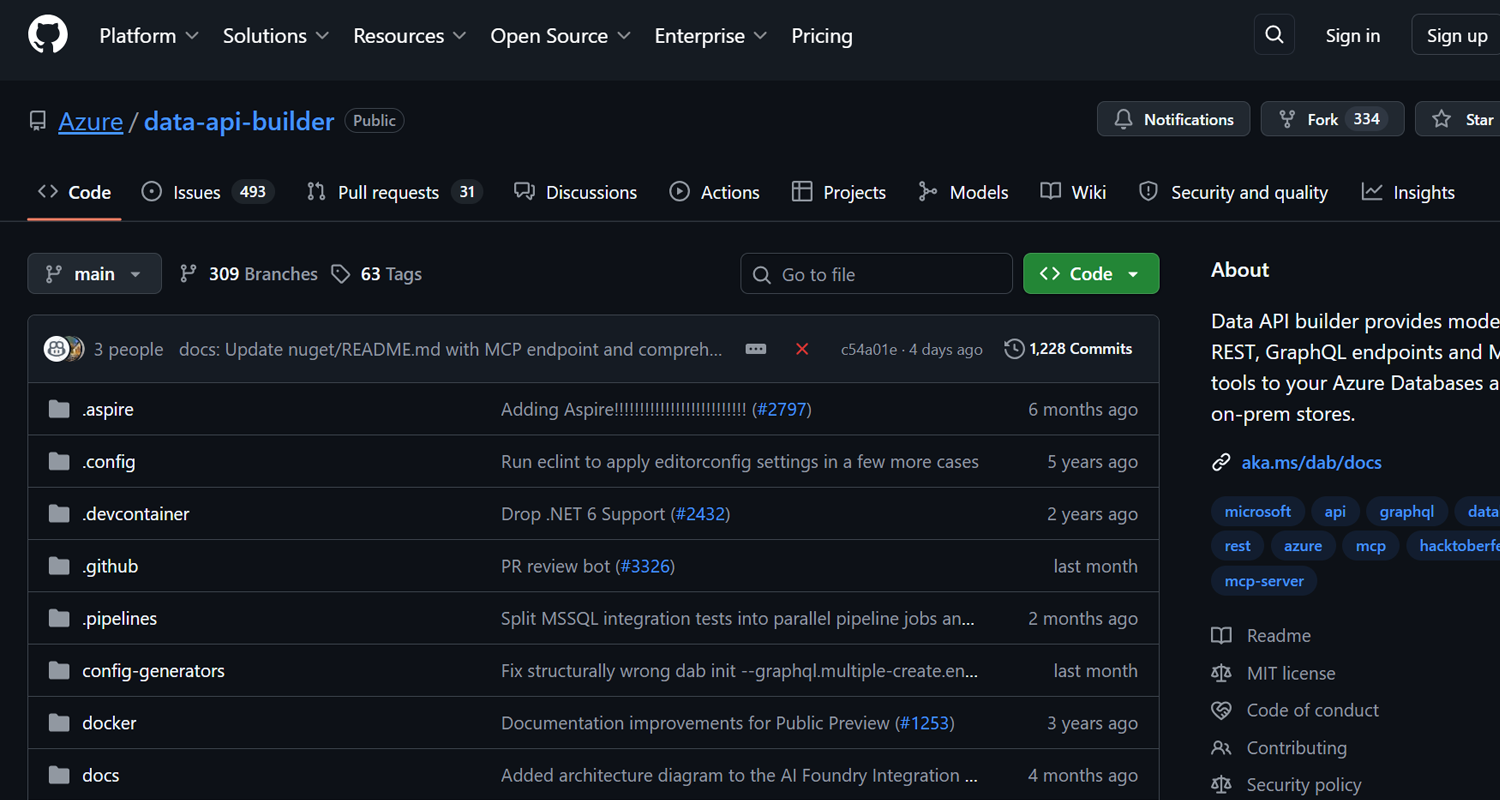Click the repository icon before Azure
Screen dimensions: 1500x800
(x=38, y=121)
